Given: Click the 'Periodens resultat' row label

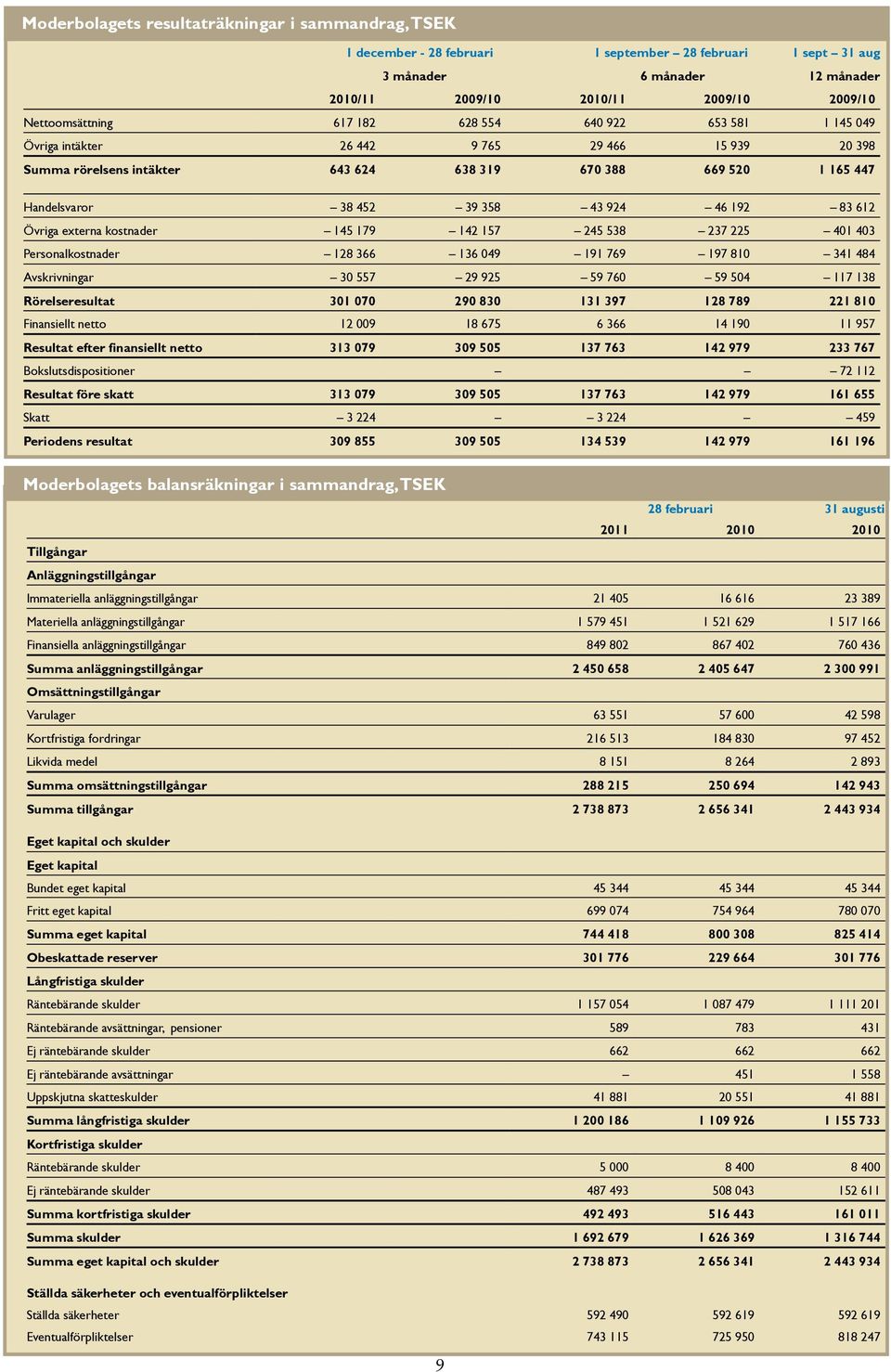Looking at the screenshot, I should click(x=78, y=441).
